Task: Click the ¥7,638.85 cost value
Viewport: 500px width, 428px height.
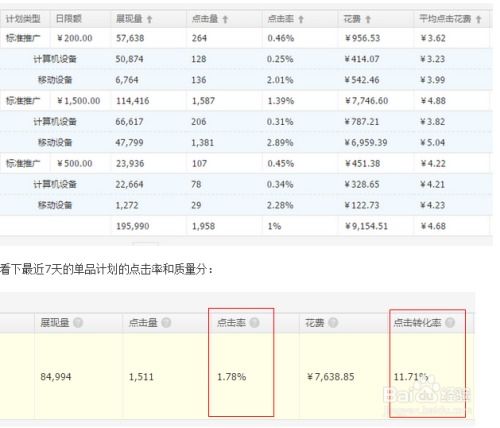Action: coord(331,377)
